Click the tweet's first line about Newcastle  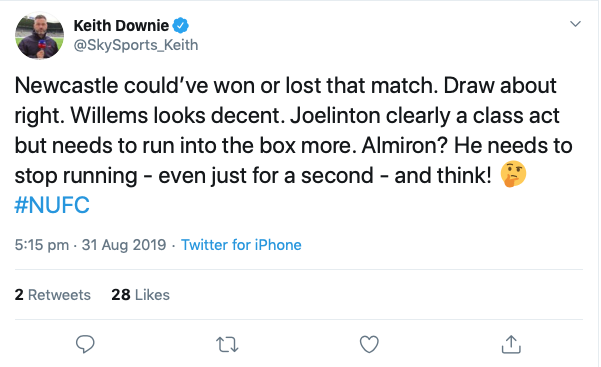[x=285, y=85]
